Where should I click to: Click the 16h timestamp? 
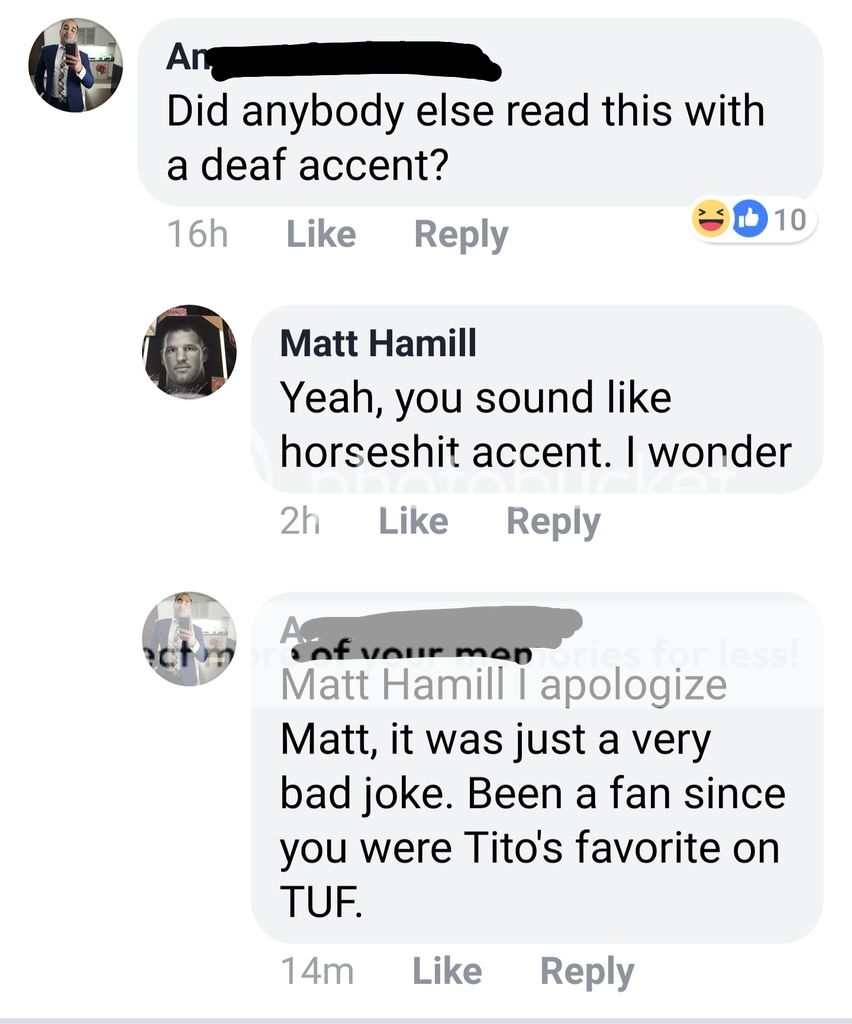[197, 234]
